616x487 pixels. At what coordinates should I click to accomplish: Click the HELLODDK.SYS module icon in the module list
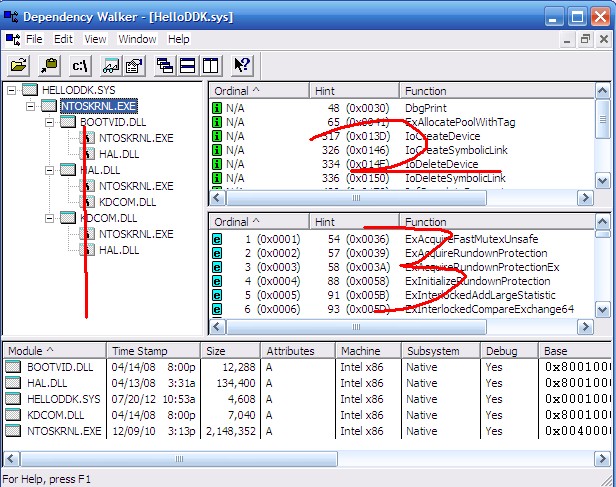pos(13,399)
